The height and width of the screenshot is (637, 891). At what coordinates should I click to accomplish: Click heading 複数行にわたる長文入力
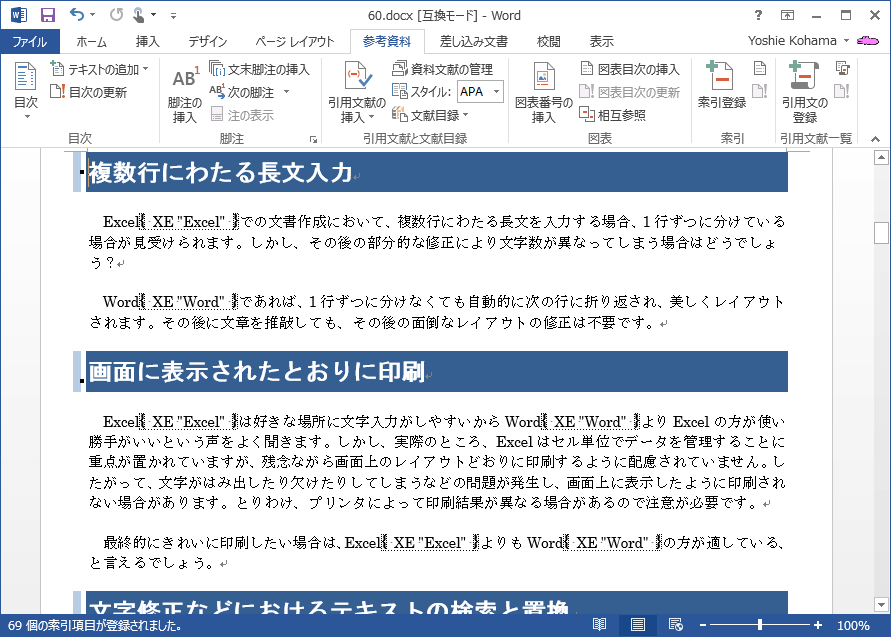[x=220, y=173]
